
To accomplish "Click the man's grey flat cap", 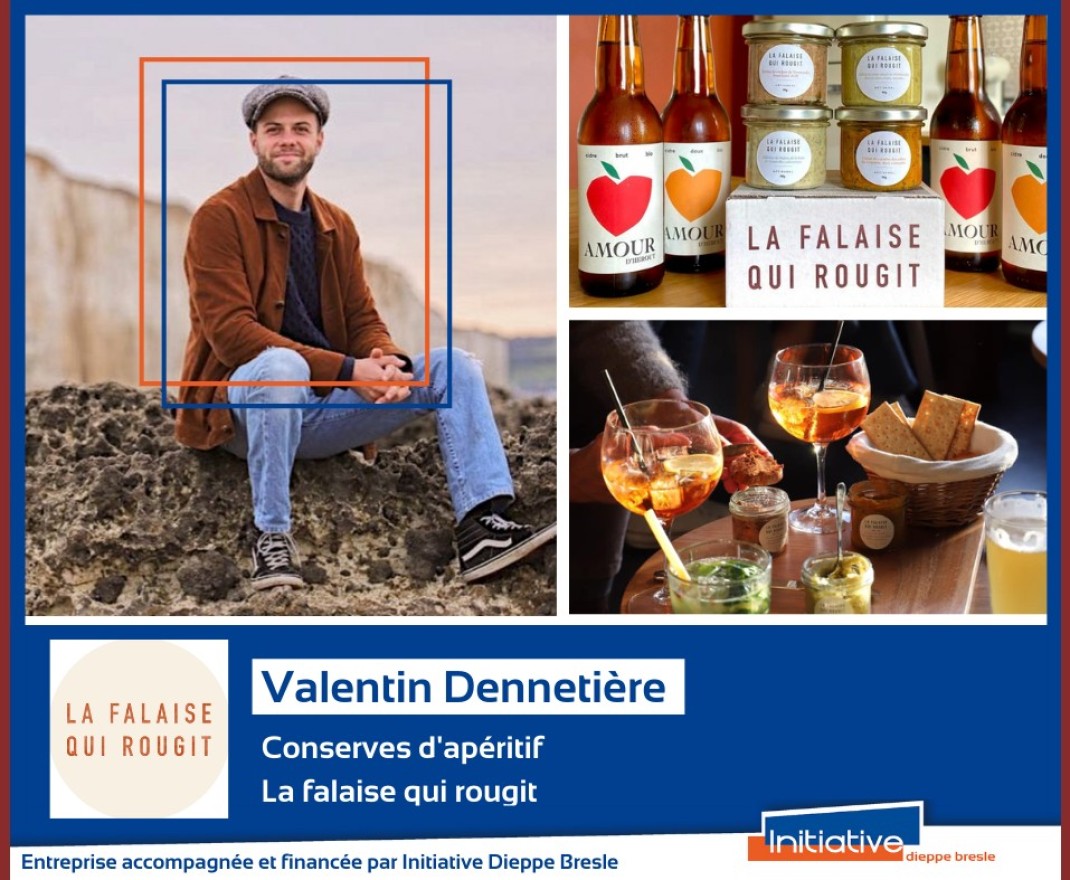I will [x=286, y=100].
